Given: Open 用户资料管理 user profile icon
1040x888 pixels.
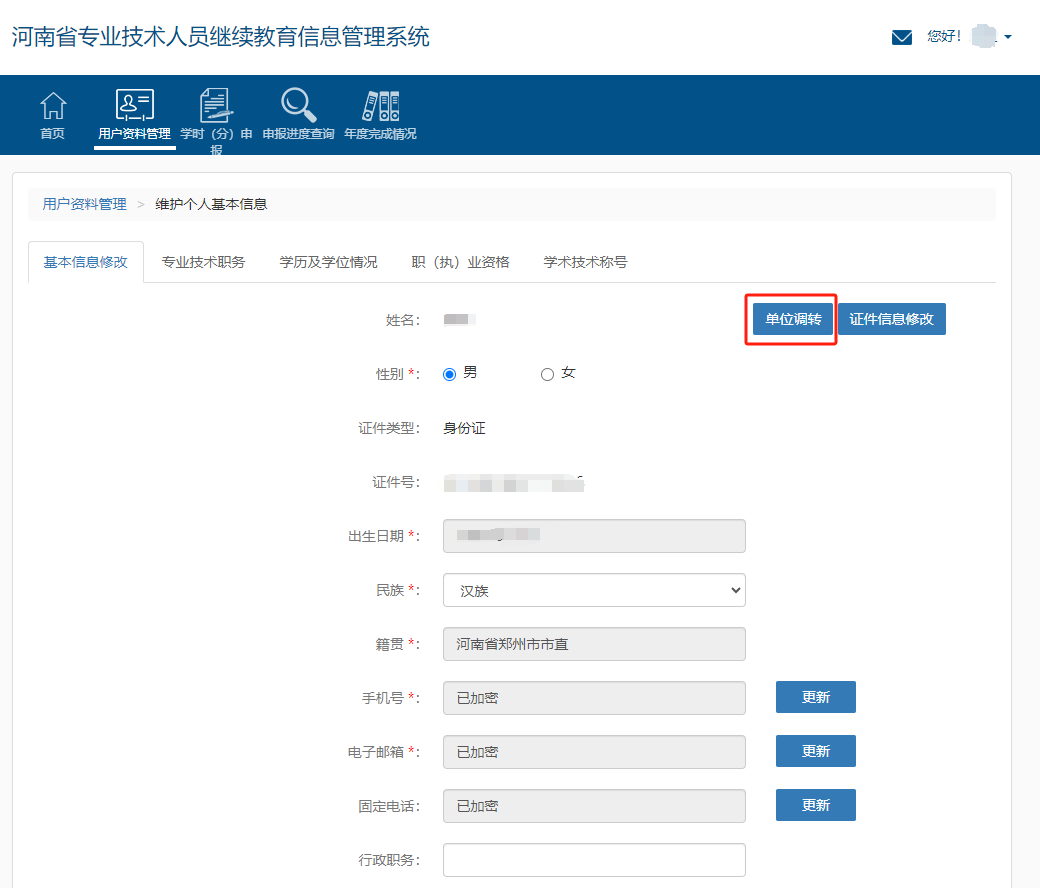Looking at the screenshot, I should click(x=135, y=106).
